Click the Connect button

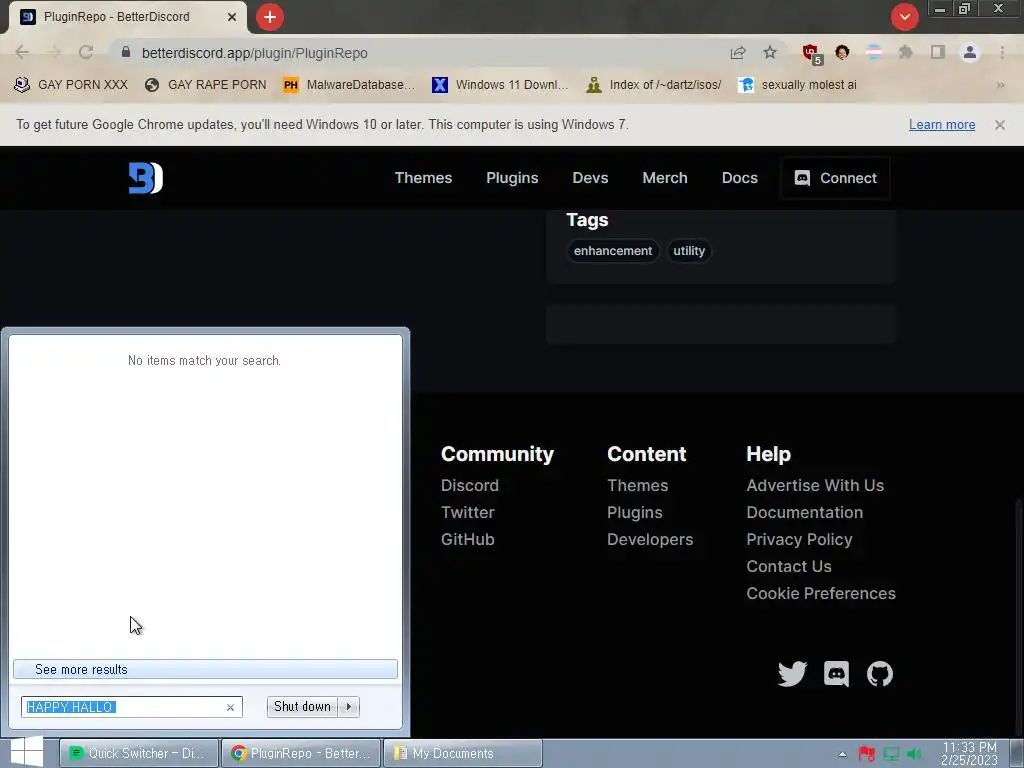[835, 178]
